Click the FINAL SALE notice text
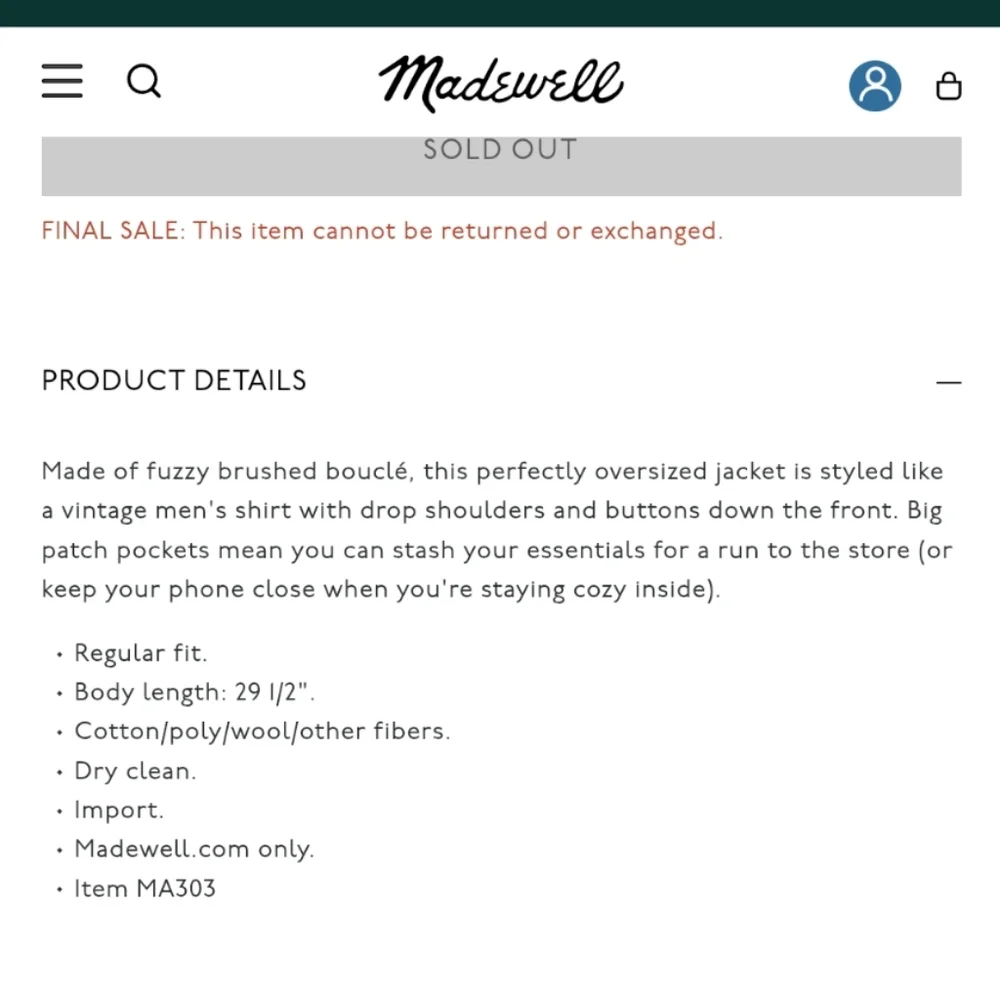Screen dimensions: 1000x1002 [381, 231]
